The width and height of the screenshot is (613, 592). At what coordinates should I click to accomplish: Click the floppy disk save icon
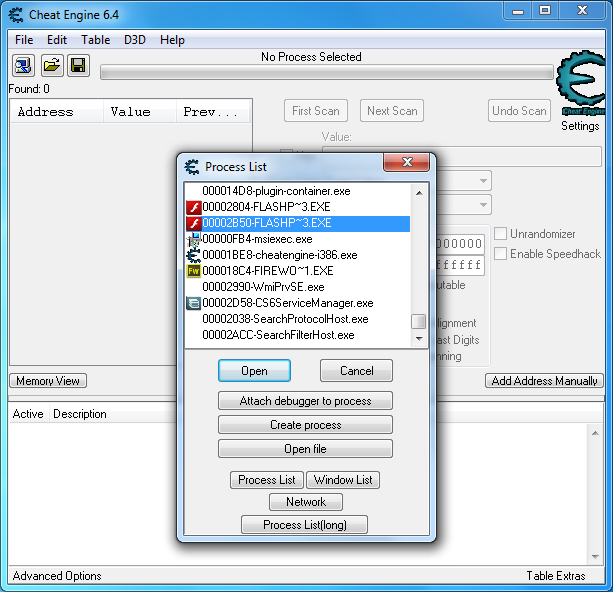point(79,65)
